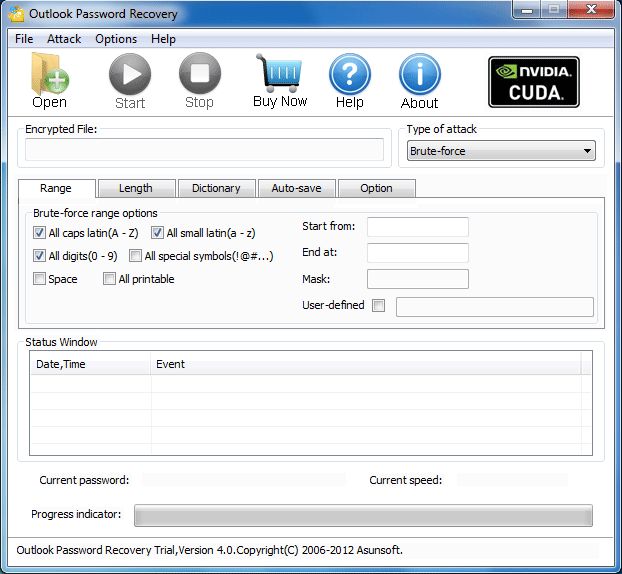Open the Attack menu
The height and width of the screenshot is (574, 622).
64,39
